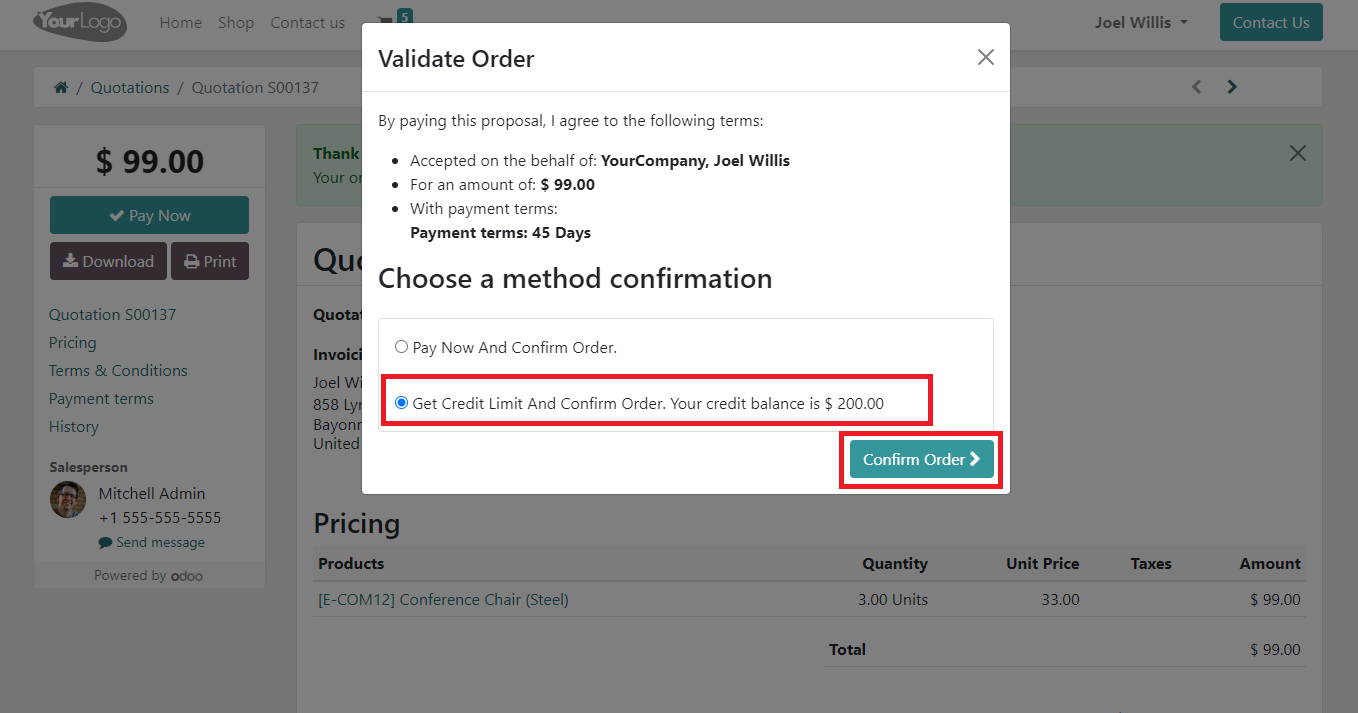Click the home icon in breadcrumb
1358x713 pixels.
click(61, 88)
